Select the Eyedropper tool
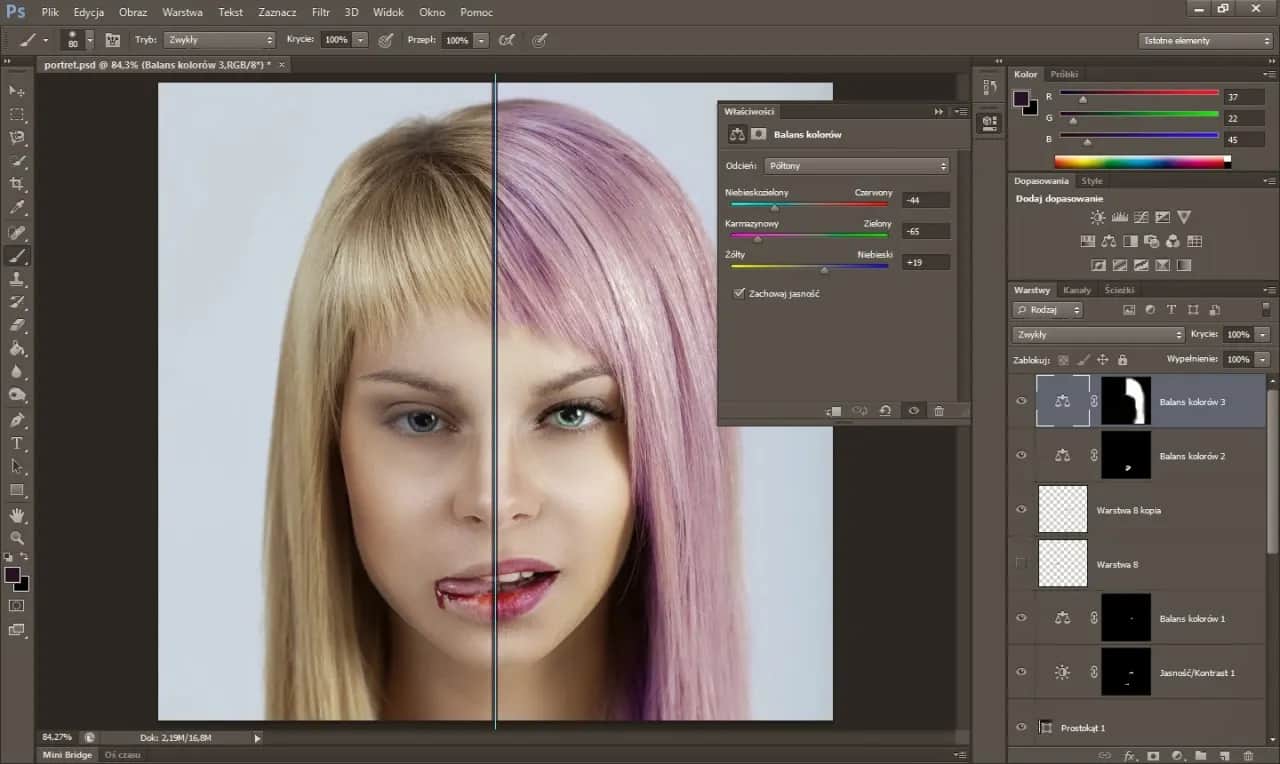Screen dimensions: 1280x764 16,209
